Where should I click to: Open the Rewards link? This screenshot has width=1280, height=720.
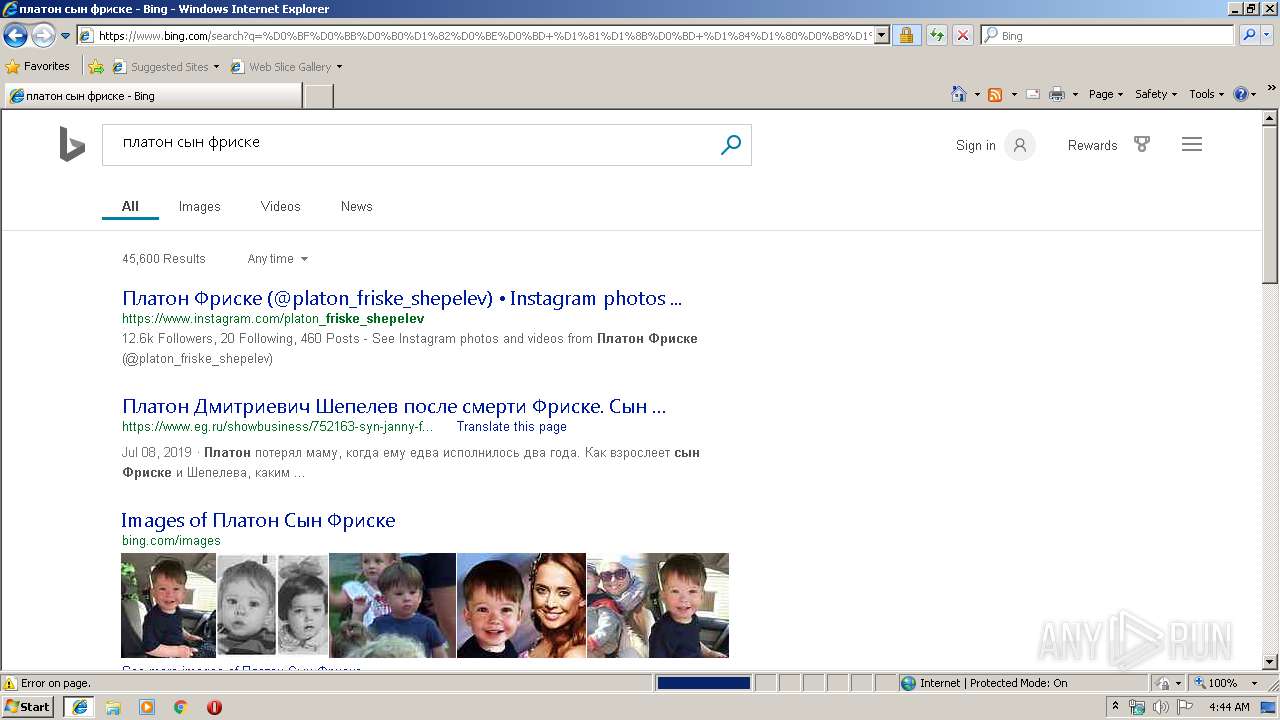click(x=1092, y=146)
